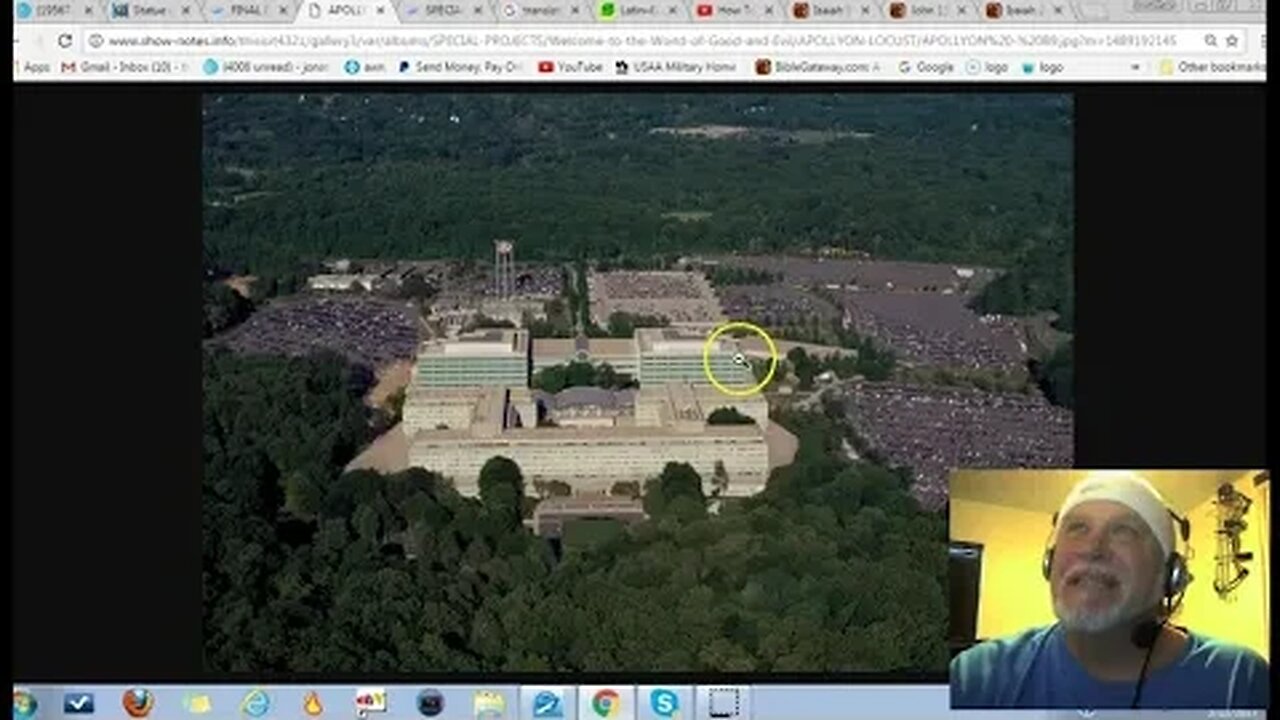Switch to Chrome in the taskbar

[606, 704]
